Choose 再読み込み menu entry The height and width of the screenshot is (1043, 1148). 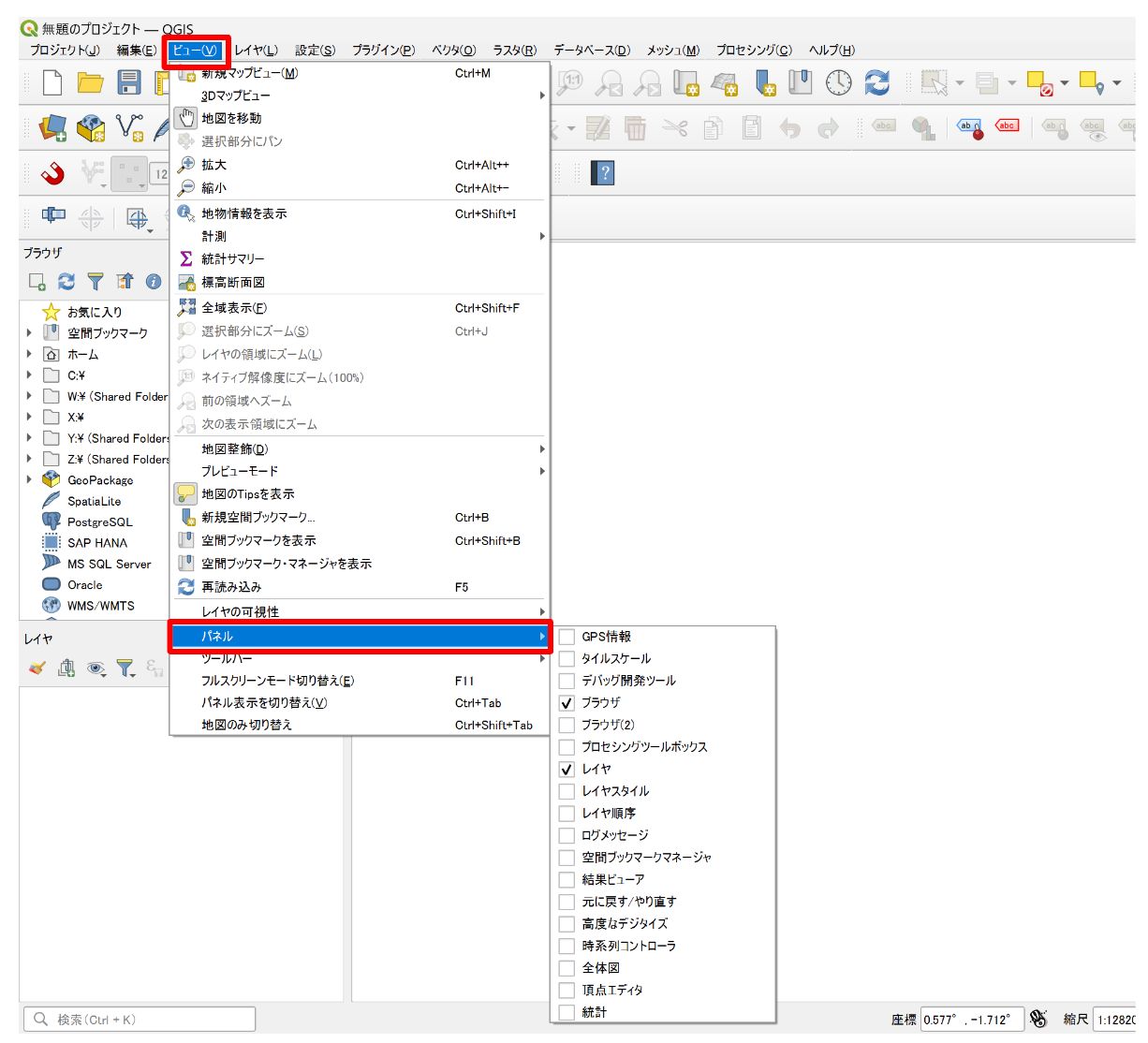tap(360, 587)
